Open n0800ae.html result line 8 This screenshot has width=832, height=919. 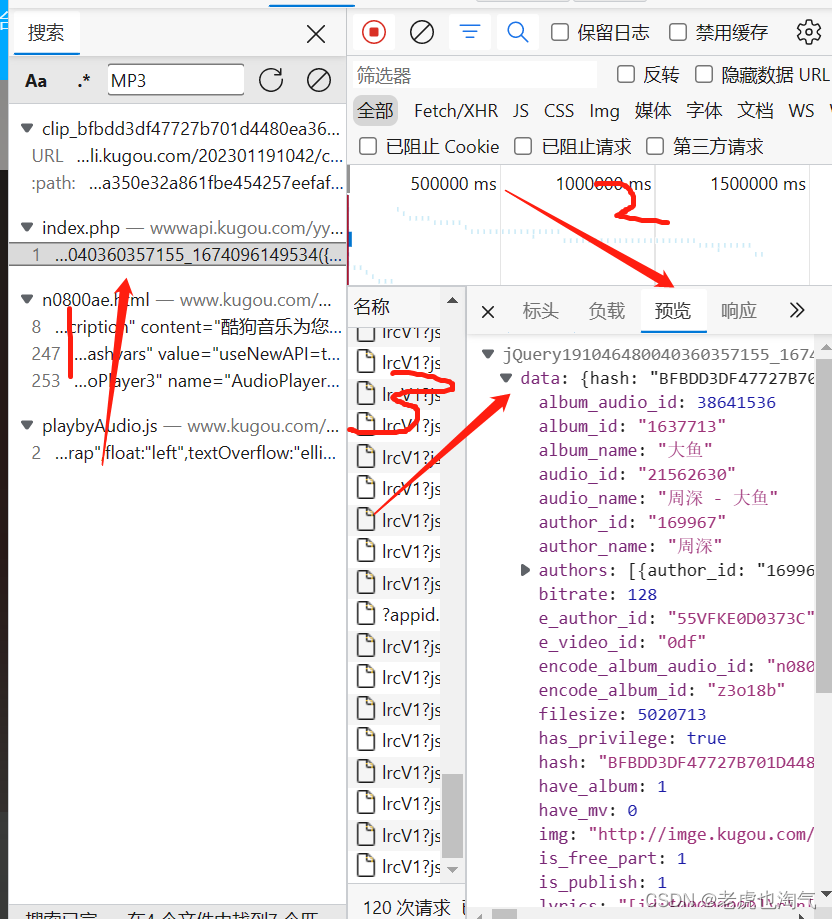178,326
